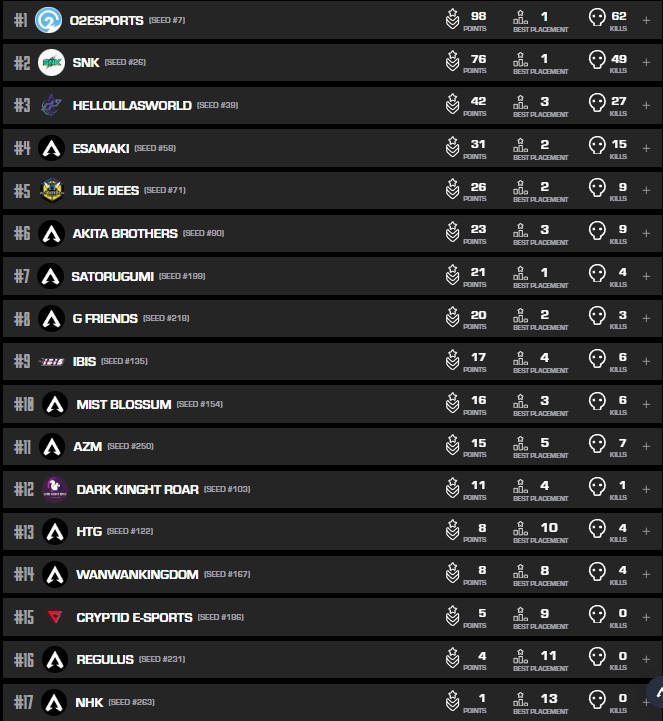Click the AZM default Apex logo
Screen dimensions: 663x721
tap(52, 446)
